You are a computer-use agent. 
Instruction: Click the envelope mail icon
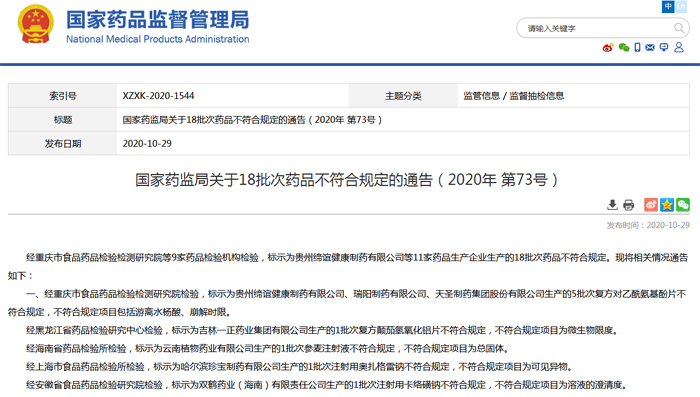pyautogui.click(x=650, y=47)
